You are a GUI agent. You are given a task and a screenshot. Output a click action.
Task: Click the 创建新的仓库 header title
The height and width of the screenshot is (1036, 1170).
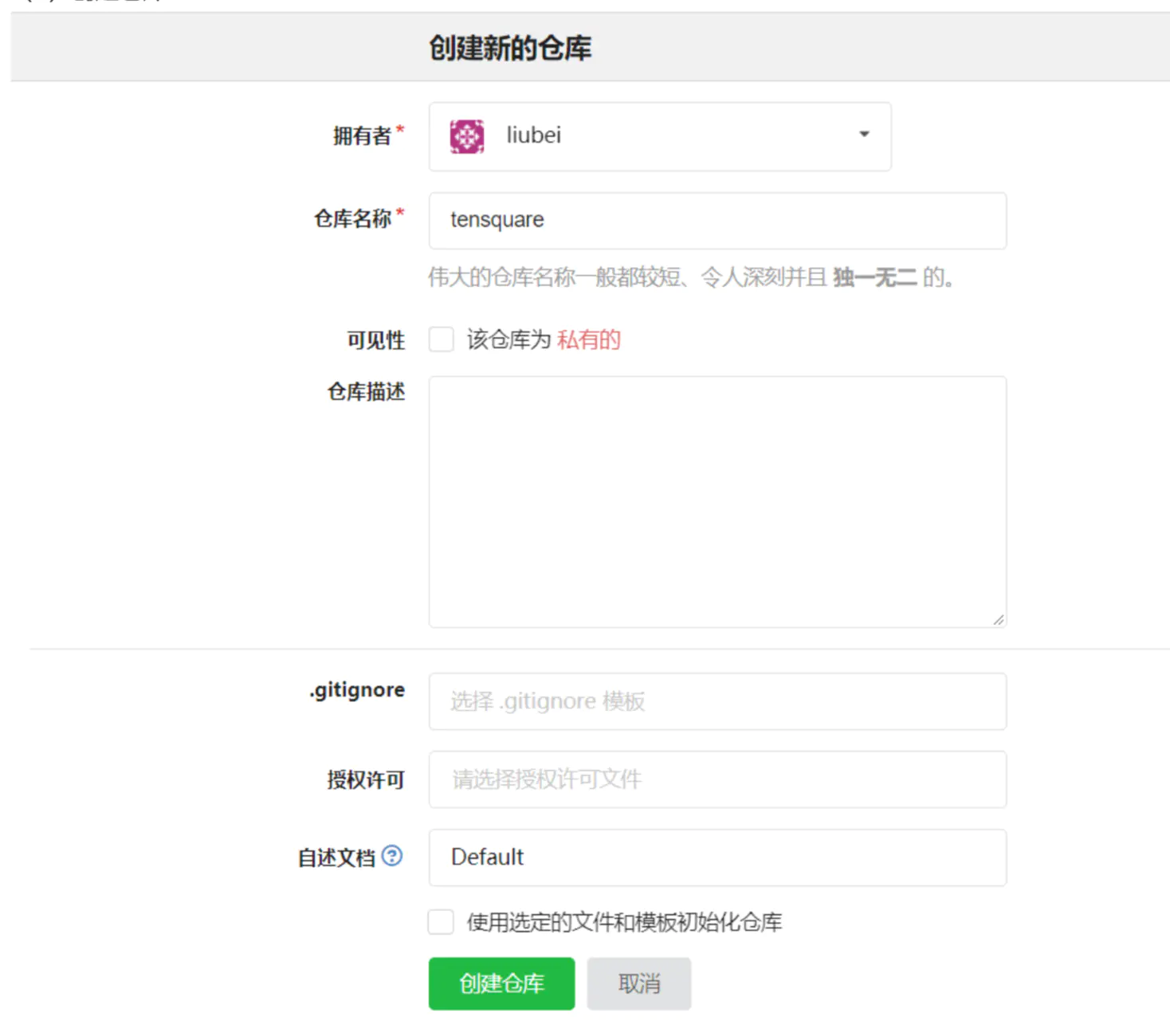point(510,48)
